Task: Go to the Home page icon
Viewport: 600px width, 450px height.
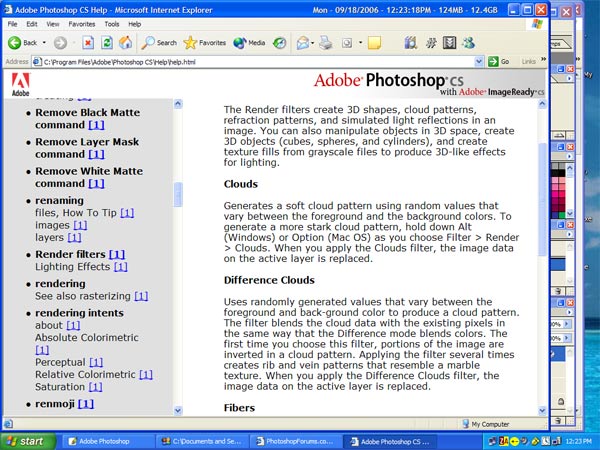Action: tap(126, 43)
